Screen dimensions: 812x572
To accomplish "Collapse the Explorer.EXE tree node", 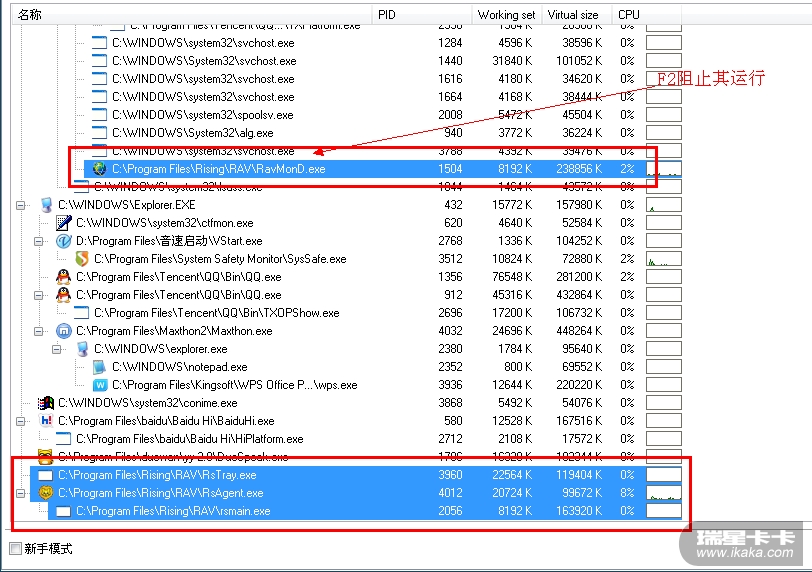I will click(x=21, y=206).
